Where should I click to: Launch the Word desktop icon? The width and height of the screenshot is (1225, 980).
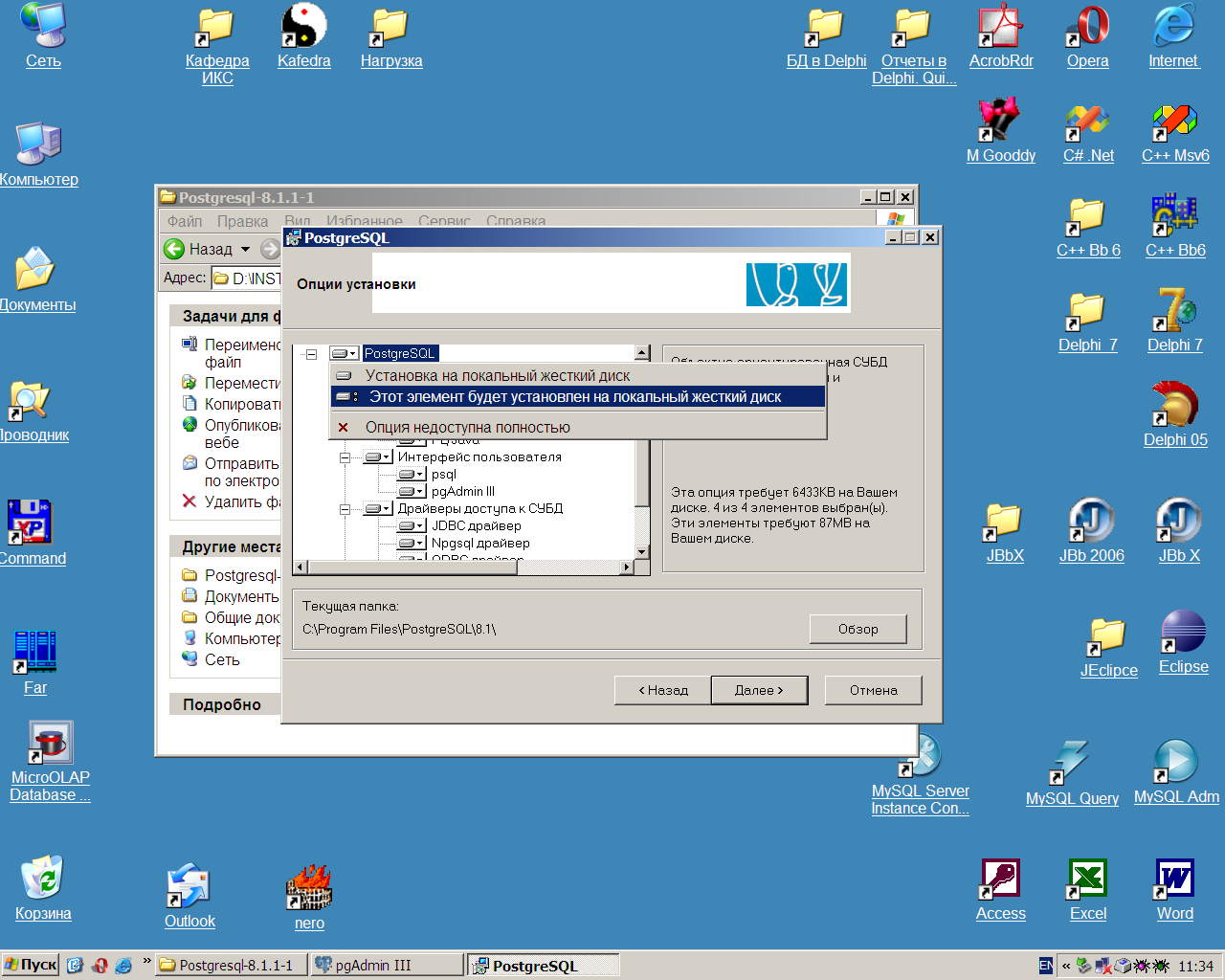[x=1175, y=890]
